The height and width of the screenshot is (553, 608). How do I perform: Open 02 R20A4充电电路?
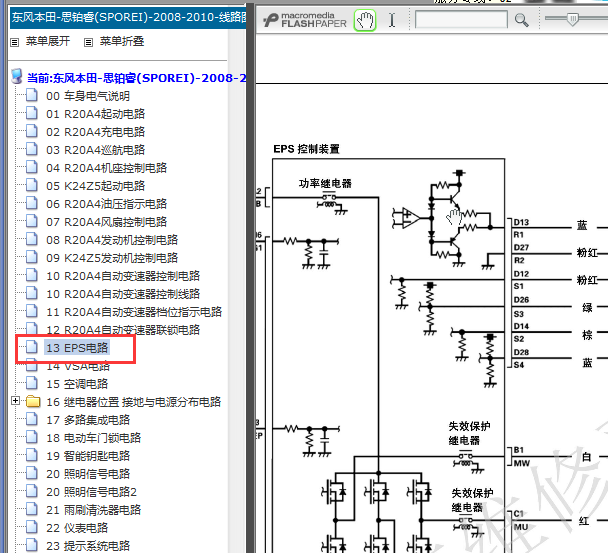coord(95,132)
